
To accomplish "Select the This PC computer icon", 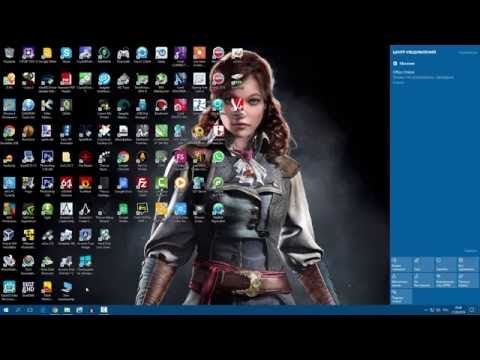I will 66,291.
